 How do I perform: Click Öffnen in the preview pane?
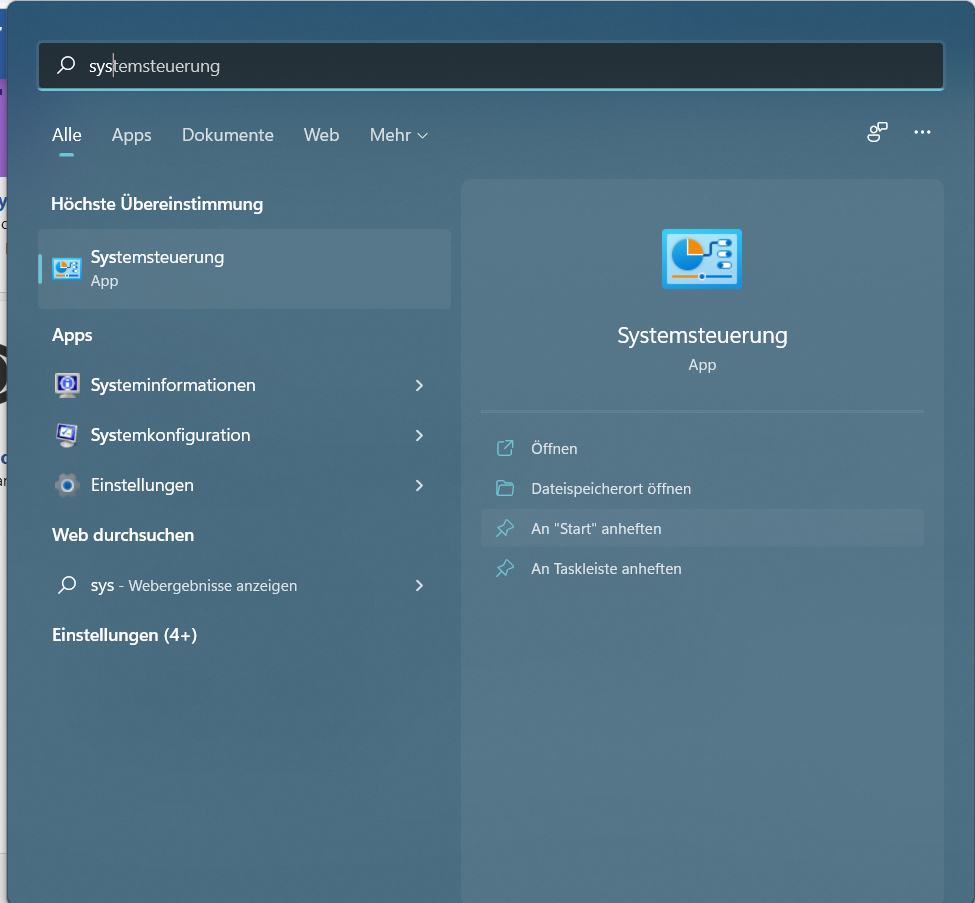pos(702,448)
